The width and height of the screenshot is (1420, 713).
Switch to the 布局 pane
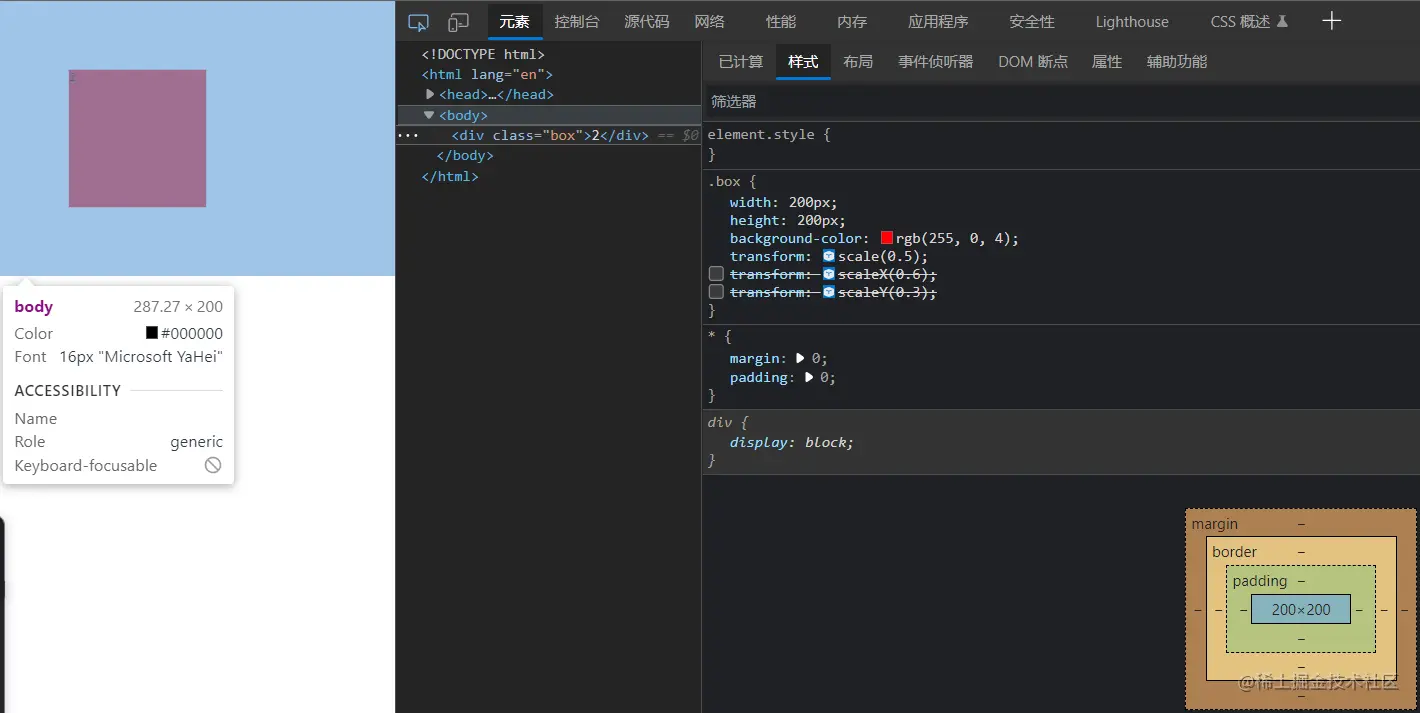coord(858,62)
